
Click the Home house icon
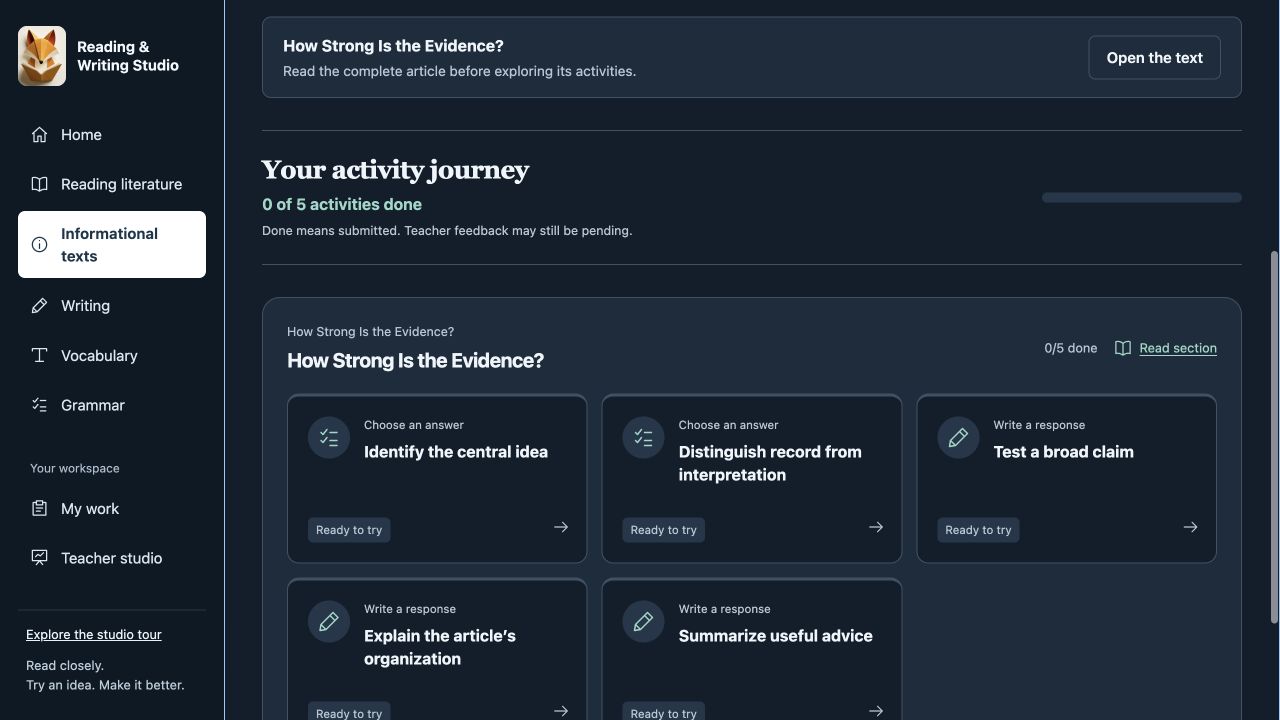click(39, 135)
